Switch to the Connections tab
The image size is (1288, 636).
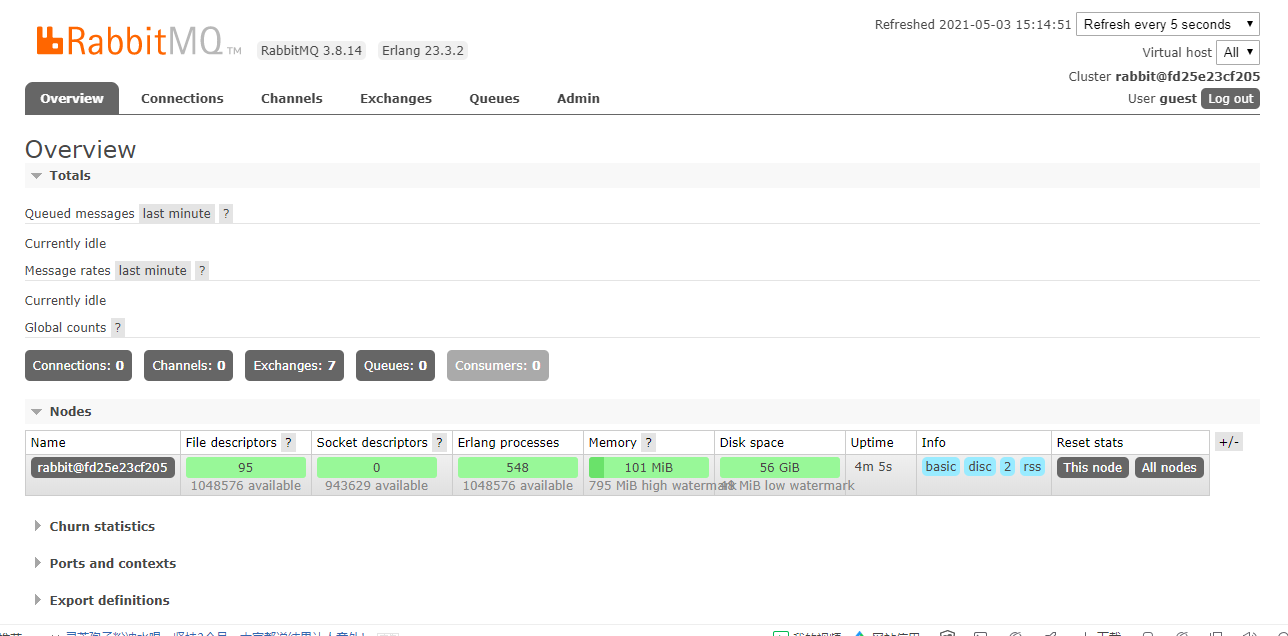(x=182, y=98)
